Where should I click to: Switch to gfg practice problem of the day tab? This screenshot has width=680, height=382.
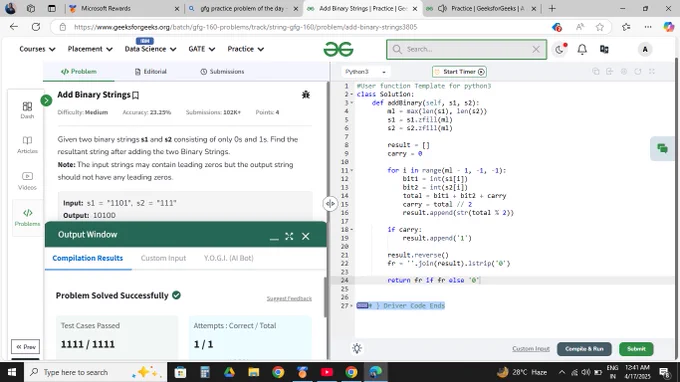[x=243, y=8]
